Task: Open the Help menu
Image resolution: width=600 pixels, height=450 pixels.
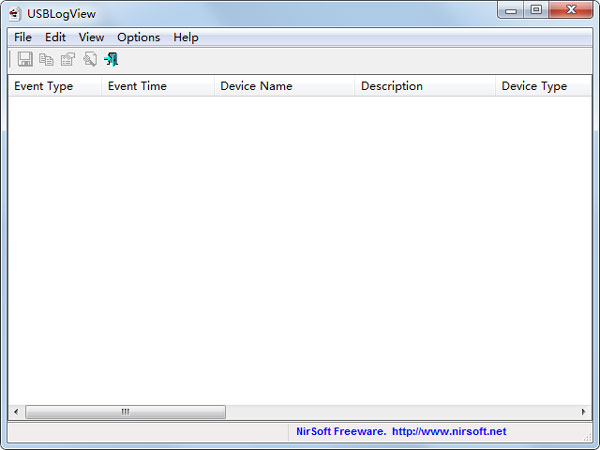Action: 186,37
